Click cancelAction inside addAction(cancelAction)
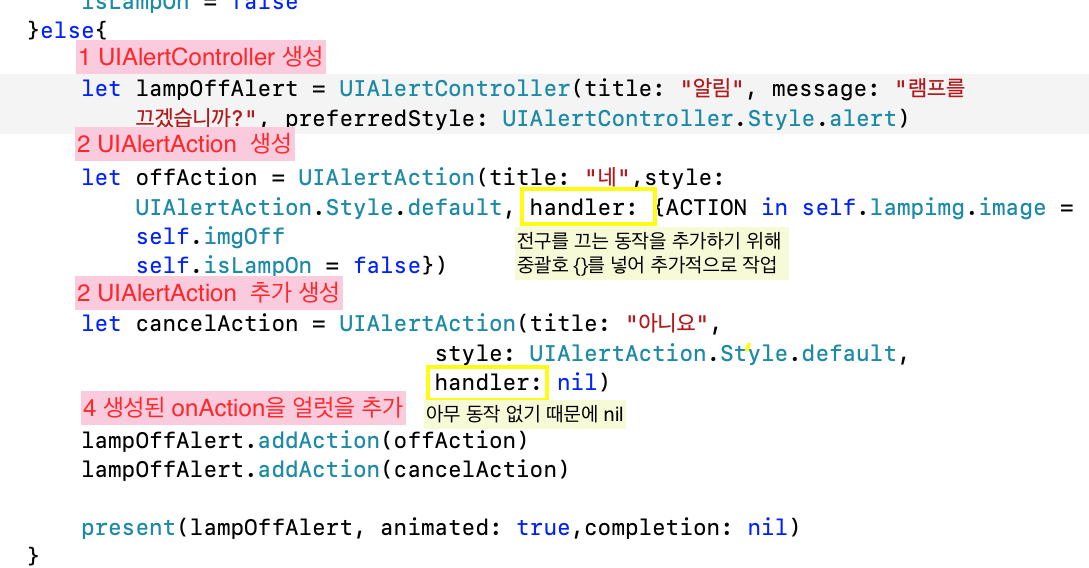Viewport: 1089px width, 568px height. point(475,470)
